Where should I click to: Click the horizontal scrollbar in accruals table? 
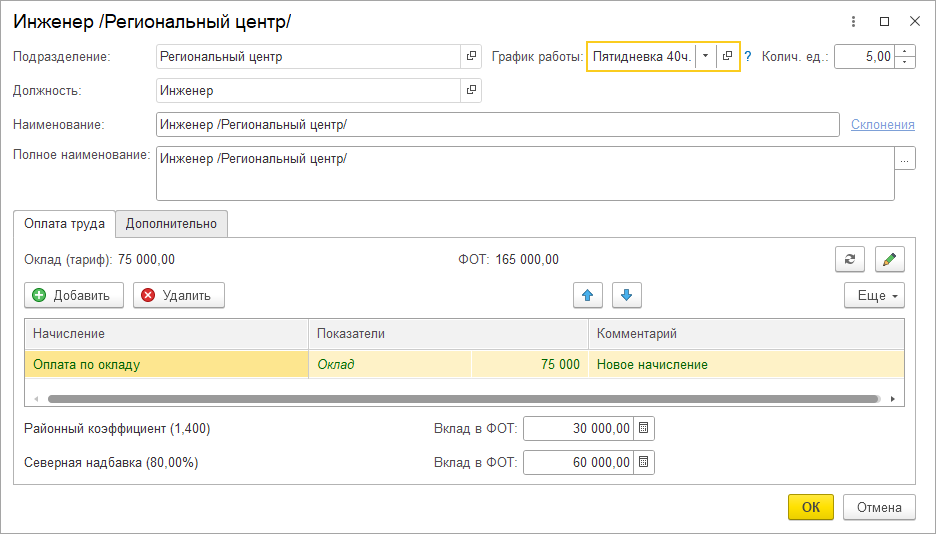(x=463, y=399)
